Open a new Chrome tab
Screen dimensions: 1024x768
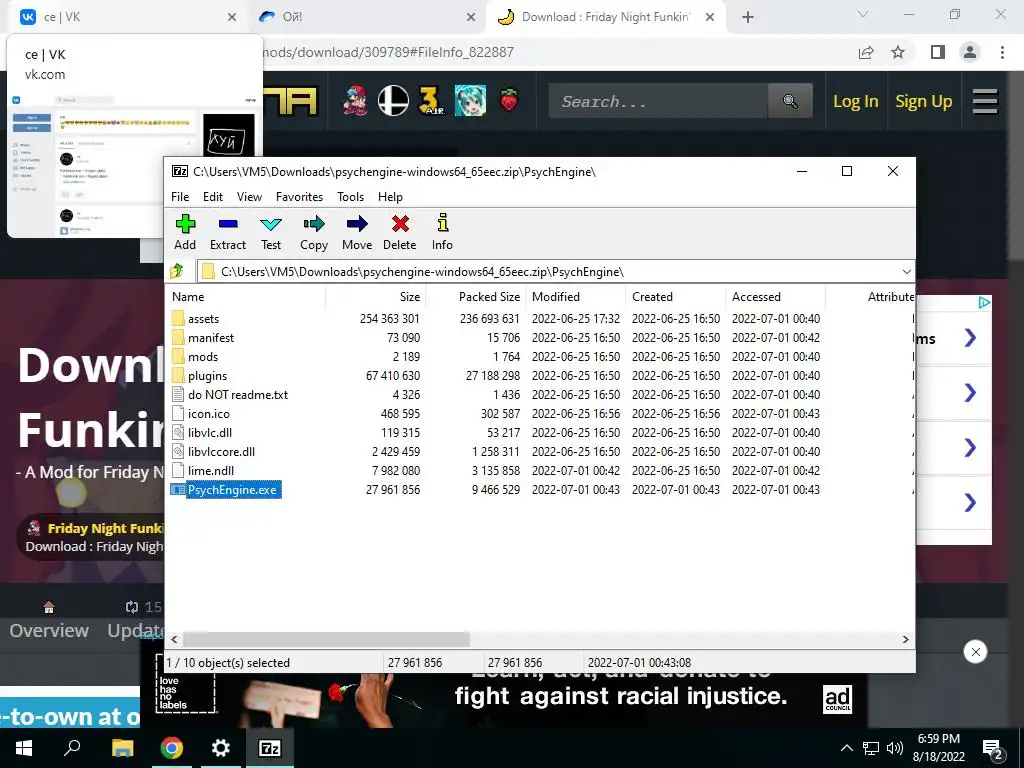click(748, 17)
